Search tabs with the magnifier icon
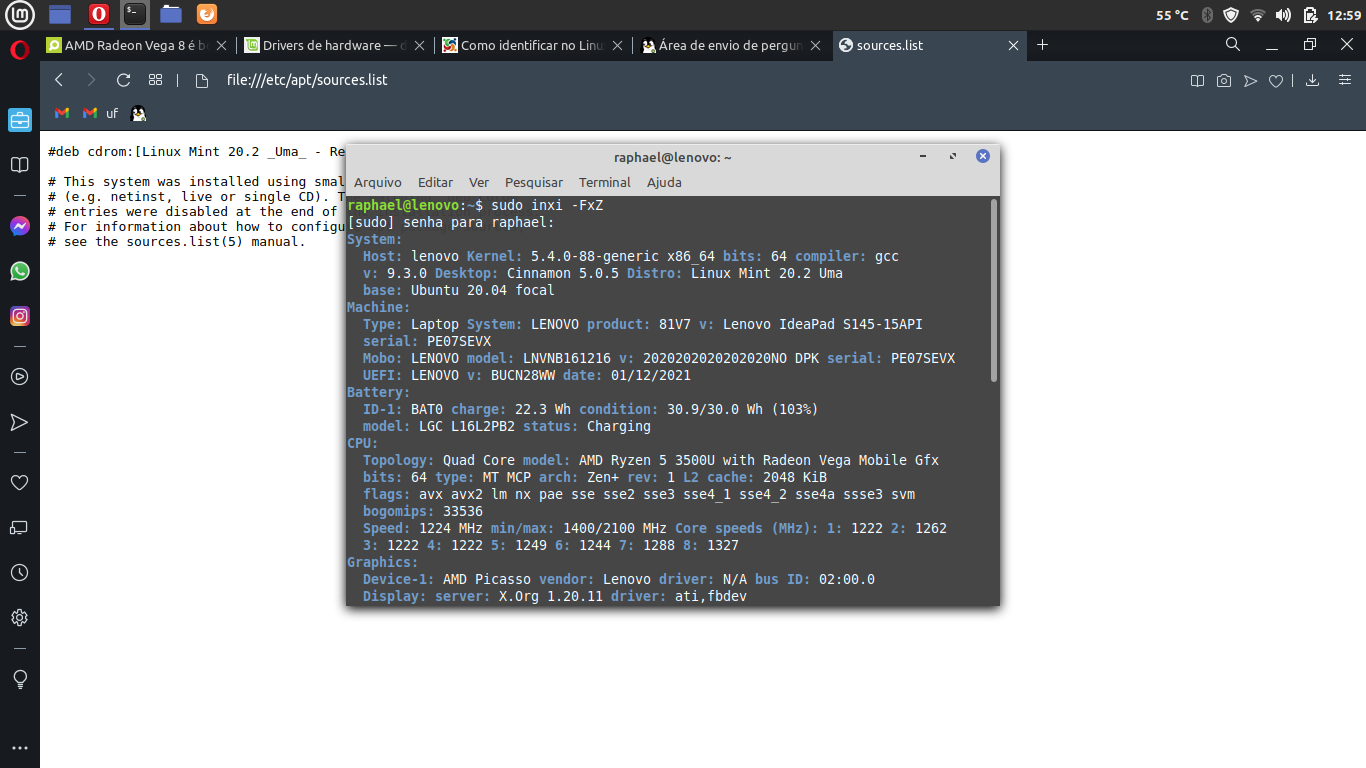Screen dimensions: 1366x768 [x=1233, y=45]
